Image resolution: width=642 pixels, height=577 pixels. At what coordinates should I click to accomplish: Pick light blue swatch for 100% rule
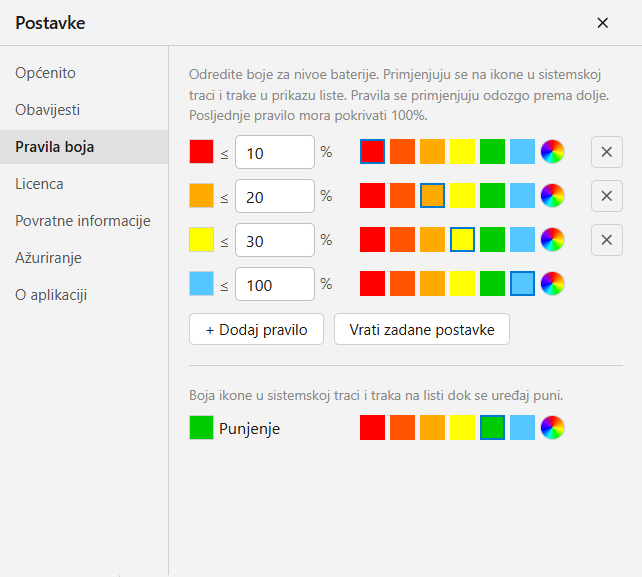point(522,283)
